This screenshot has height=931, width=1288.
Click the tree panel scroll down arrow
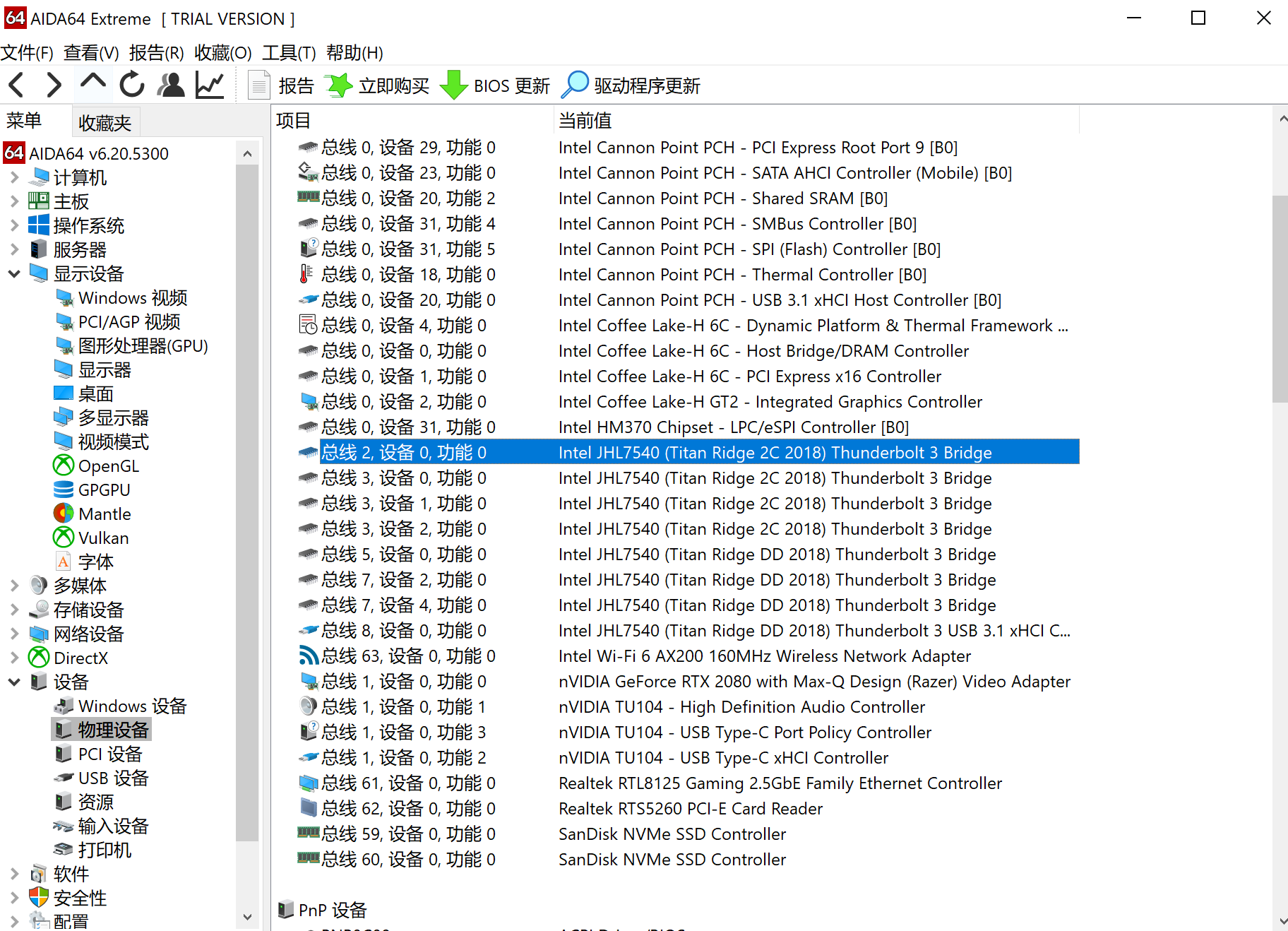coord(247,917)
